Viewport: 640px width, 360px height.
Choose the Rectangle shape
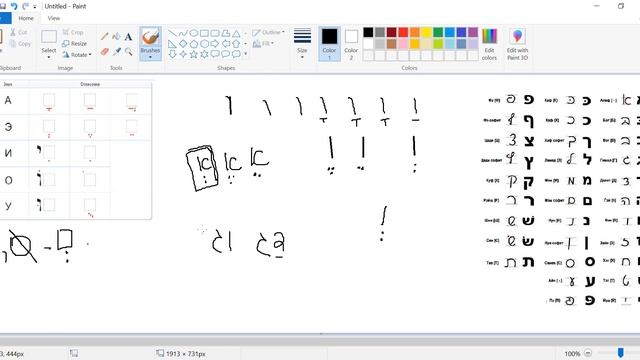pyautogui.click(x=204, y=33)
